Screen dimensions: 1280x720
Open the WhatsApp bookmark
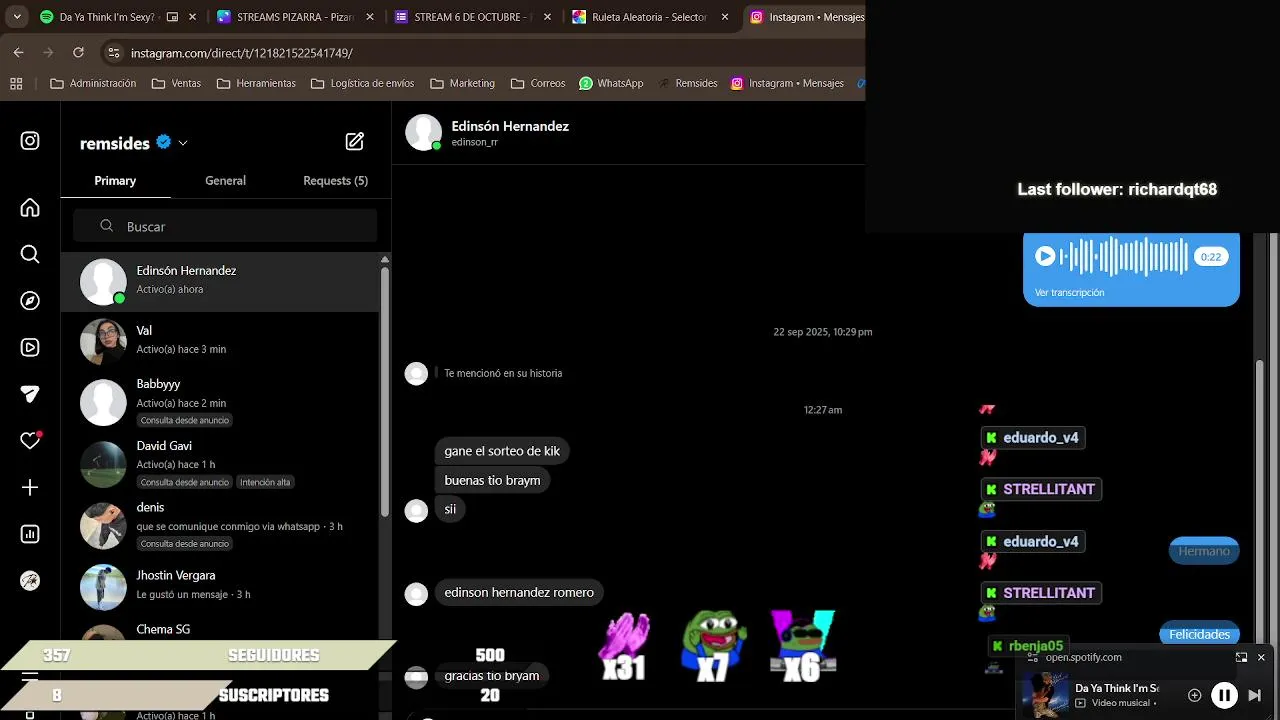pos(611,83)
